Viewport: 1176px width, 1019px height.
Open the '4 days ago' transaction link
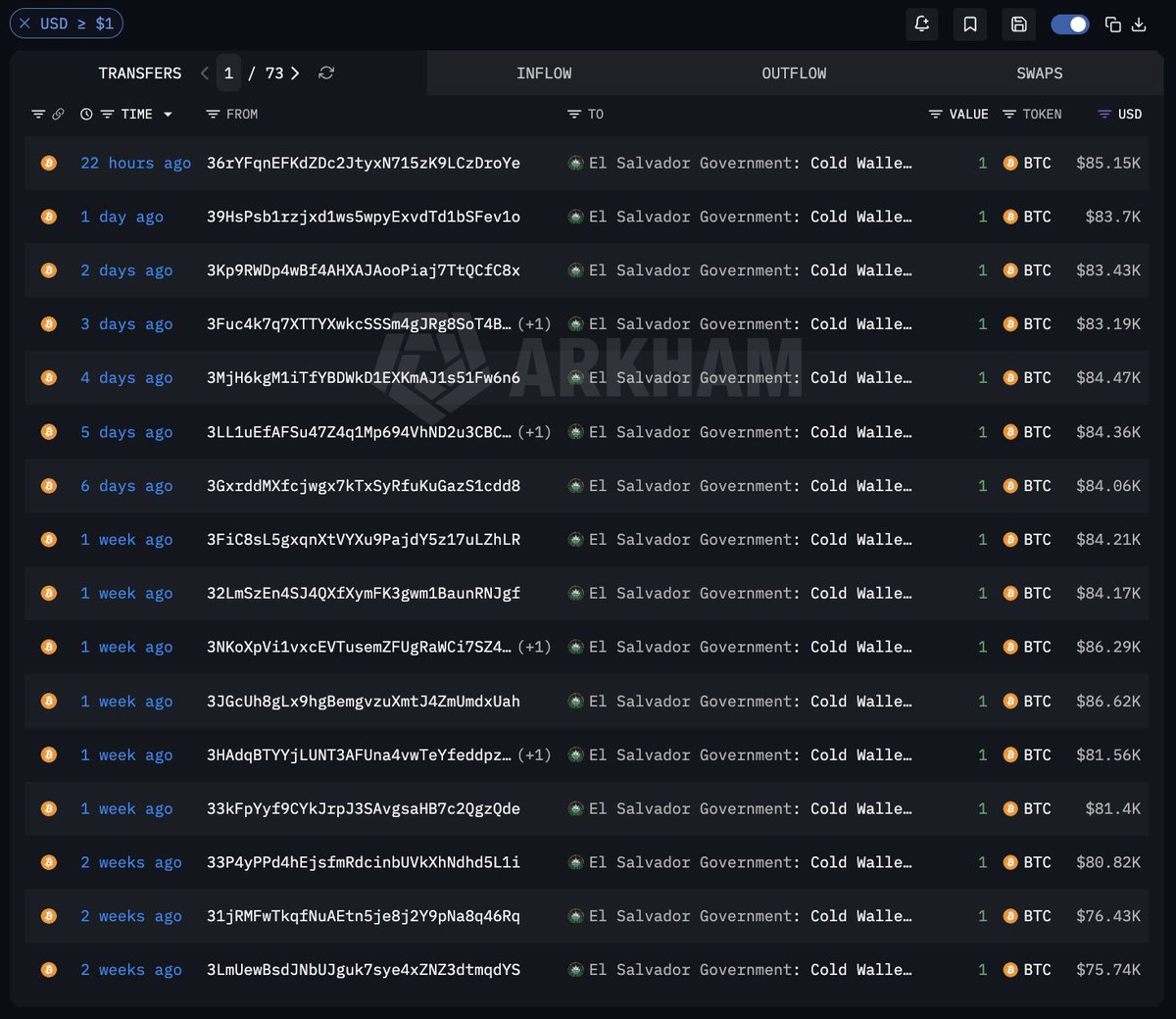click(x=126, y=378)
